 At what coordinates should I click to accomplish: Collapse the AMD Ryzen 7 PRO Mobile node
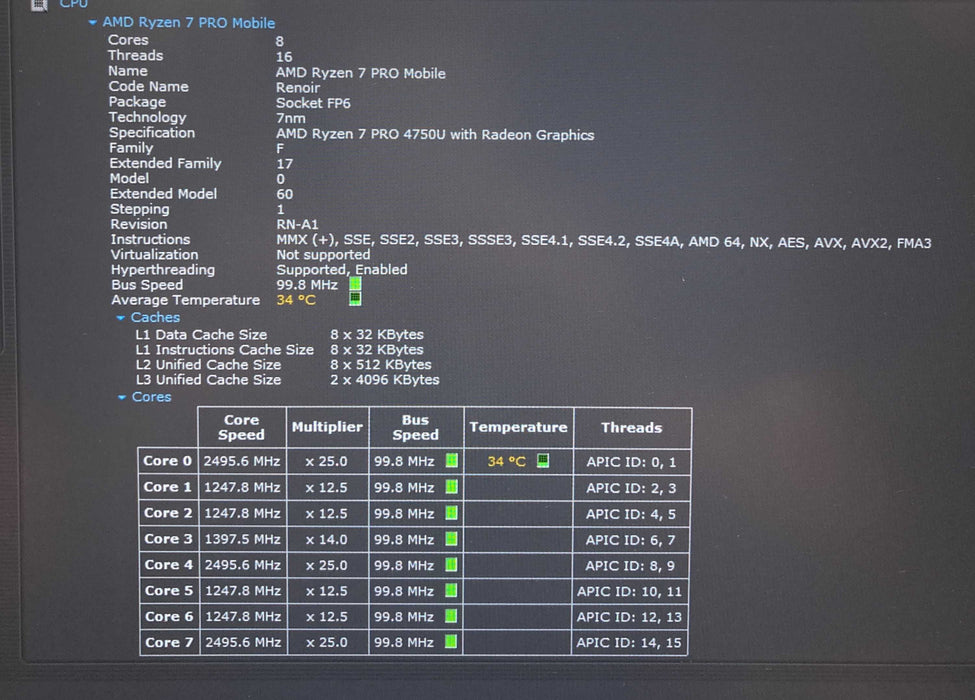pos(93,22)
